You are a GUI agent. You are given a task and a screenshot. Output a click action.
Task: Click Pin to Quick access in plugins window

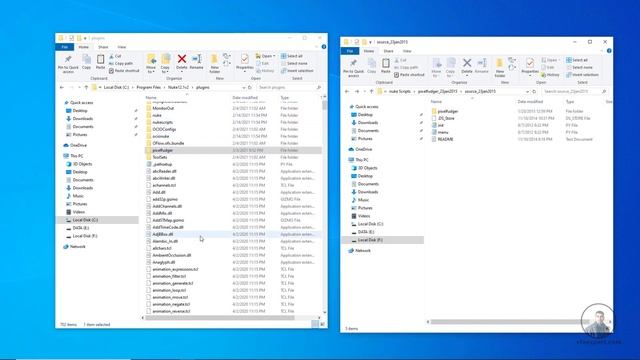click(x=68, y=64)
